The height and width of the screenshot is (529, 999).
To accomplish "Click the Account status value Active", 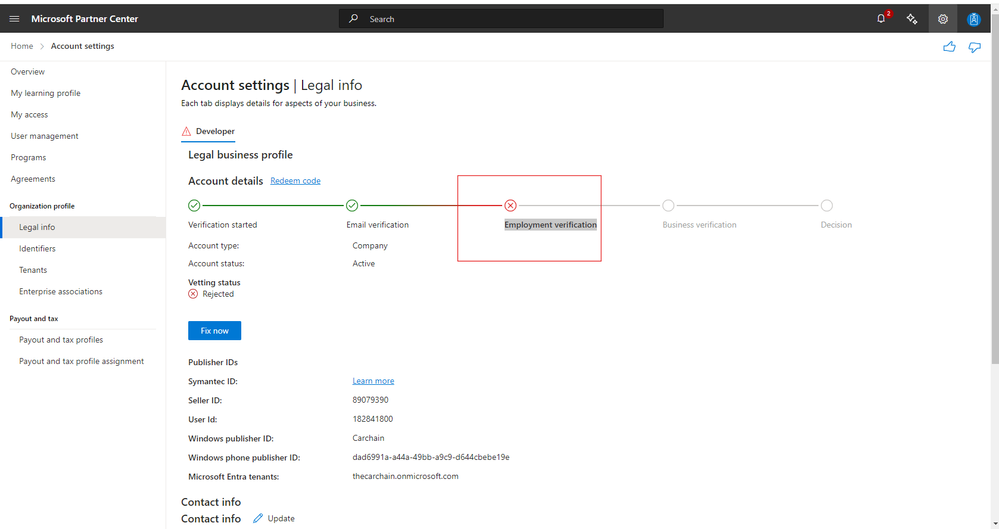I will click(364, 263).
